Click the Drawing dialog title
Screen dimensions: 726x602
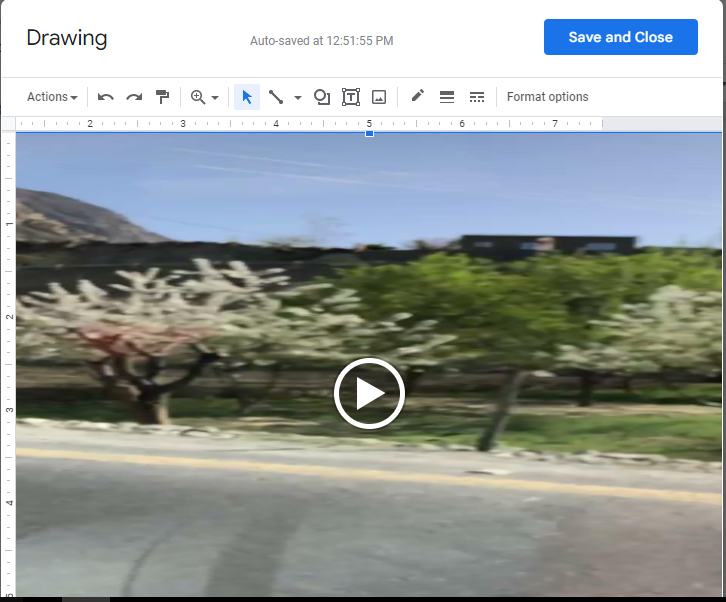point(67,38)
